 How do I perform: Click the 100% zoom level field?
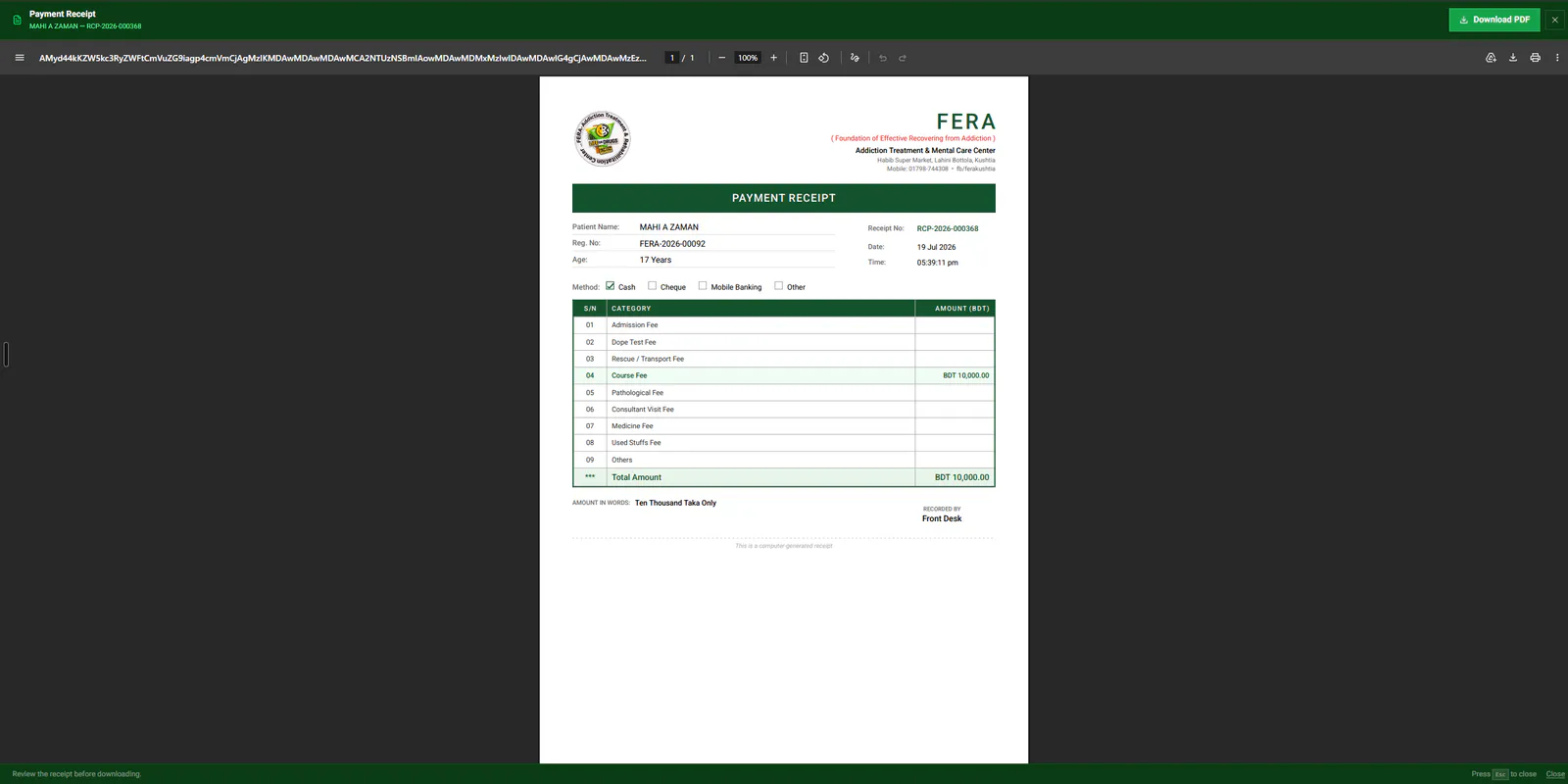click(x=748, y=58)
